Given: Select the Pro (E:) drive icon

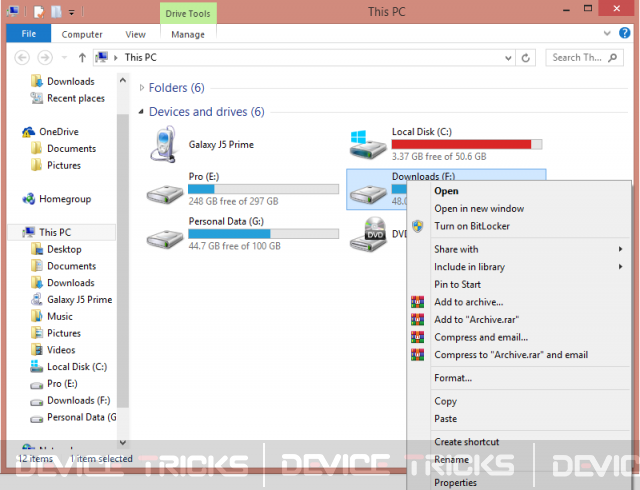Looking at the screenshot, I should tap(165, 194).
